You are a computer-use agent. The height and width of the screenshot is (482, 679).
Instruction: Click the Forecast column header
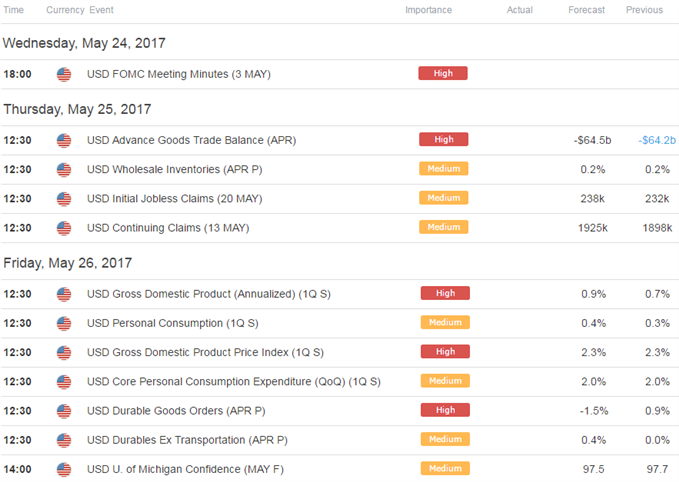pos(586,10)
